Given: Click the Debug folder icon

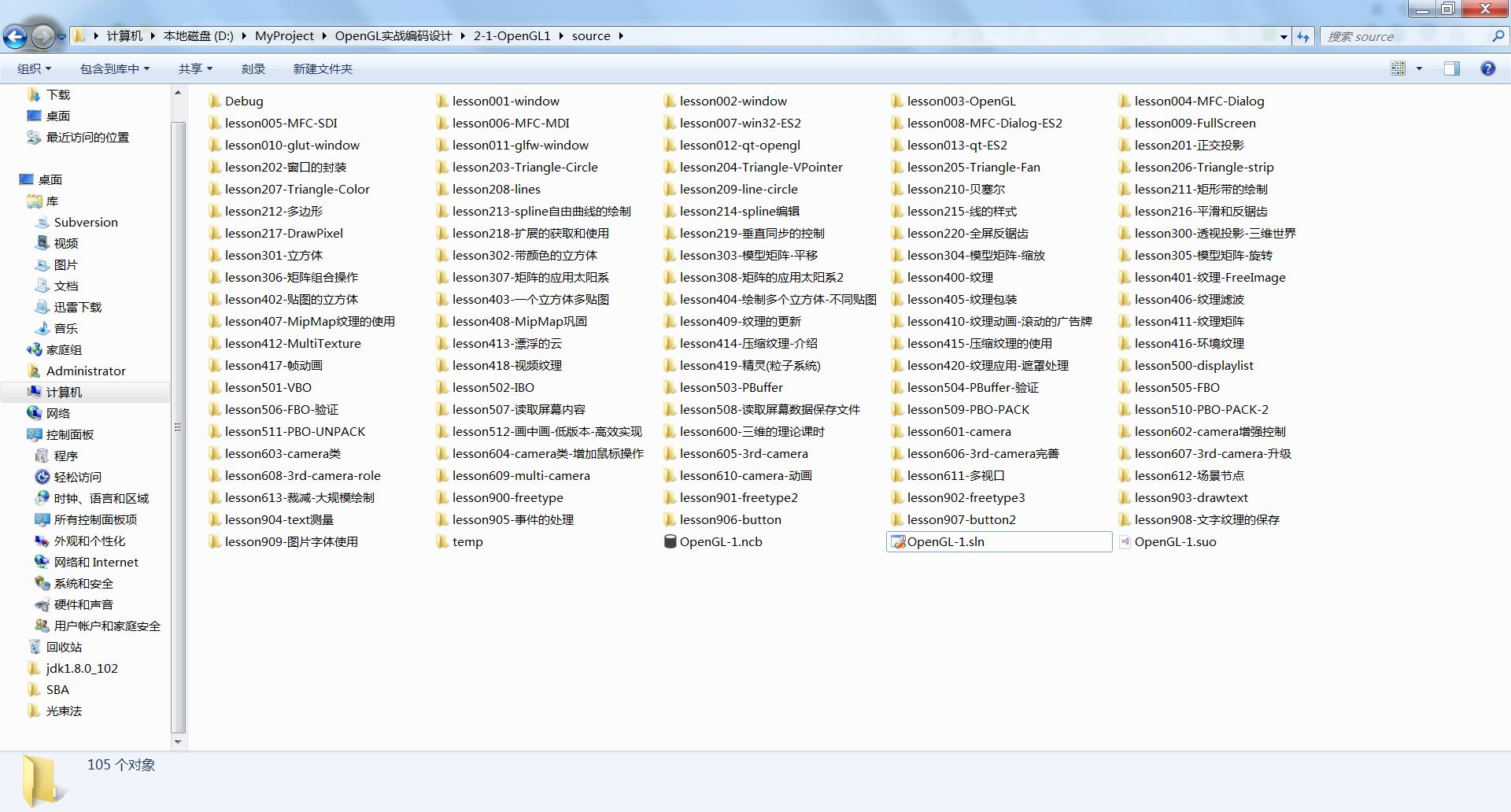Looking at the screenshot, I should (x=215, y=101).
